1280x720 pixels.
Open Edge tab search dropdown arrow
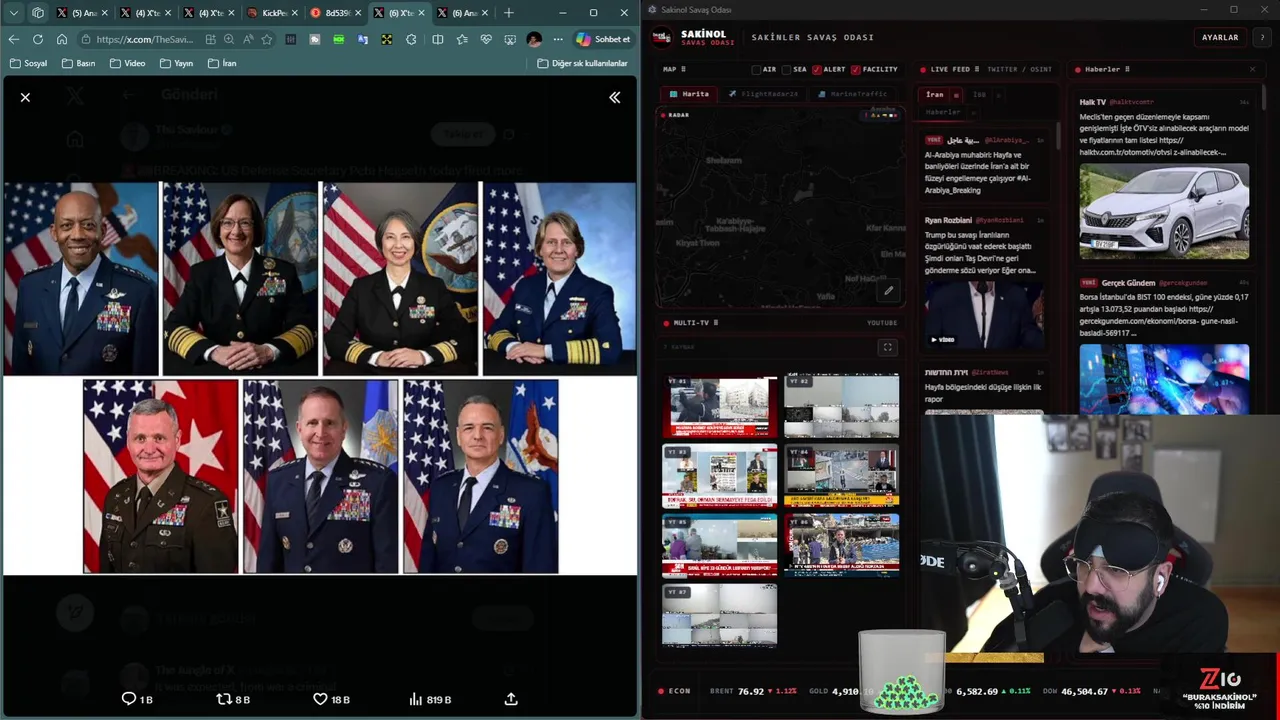[13, 13]
